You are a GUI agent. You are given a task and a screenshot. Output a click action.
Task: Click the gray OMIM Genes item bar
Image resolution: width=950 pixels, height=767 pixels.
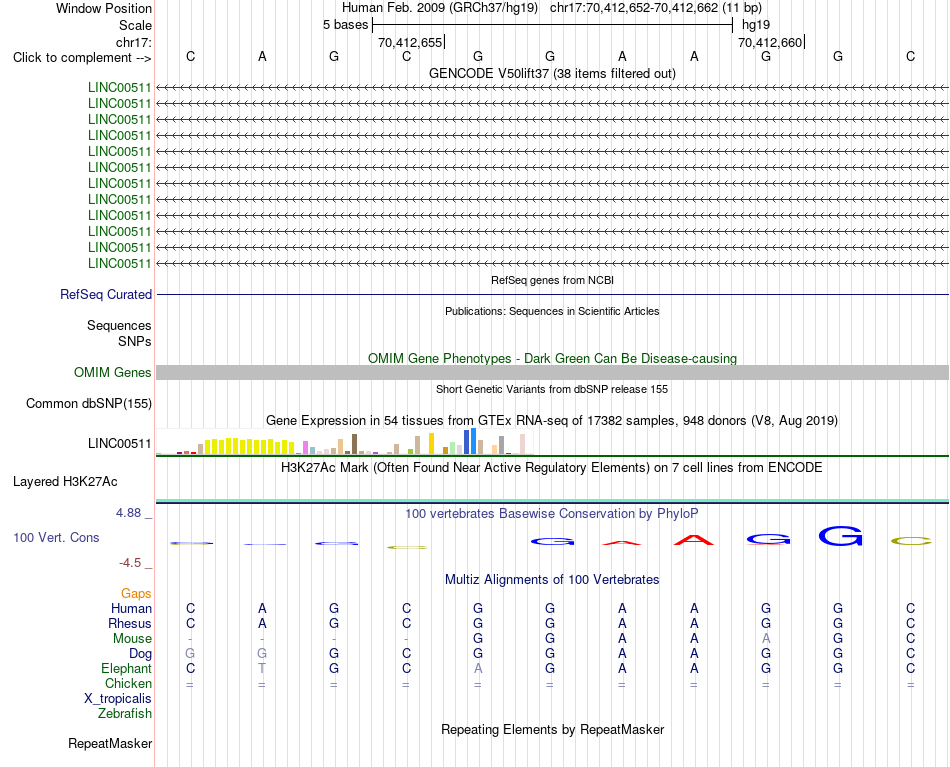click(x=552, y=373)
